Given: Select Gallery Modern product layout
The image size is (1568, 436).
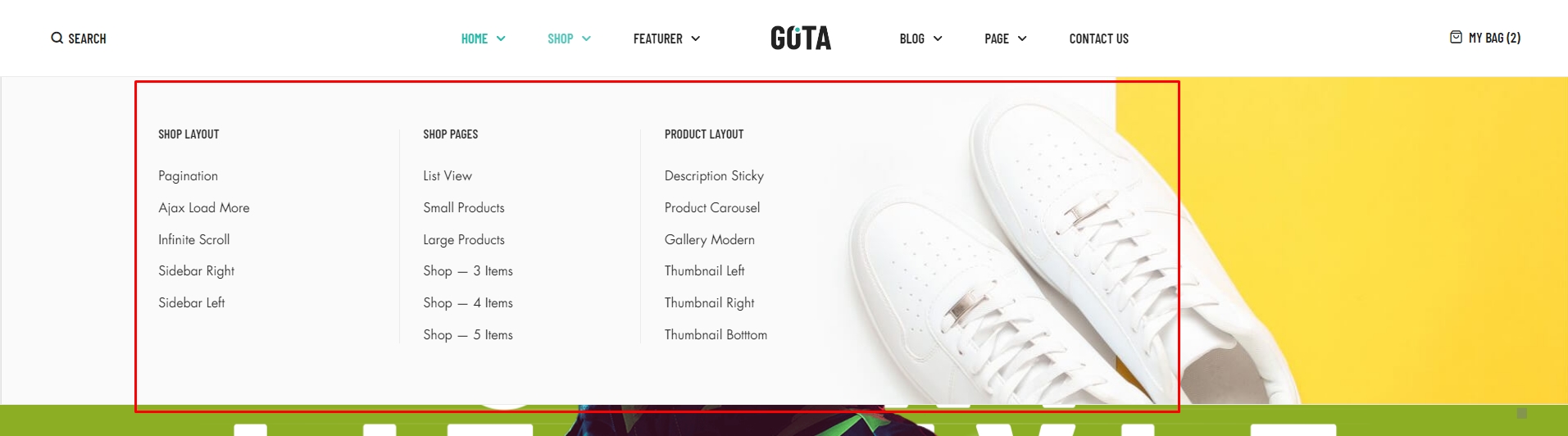Looking at the screenshot, I should coord(710,239).
